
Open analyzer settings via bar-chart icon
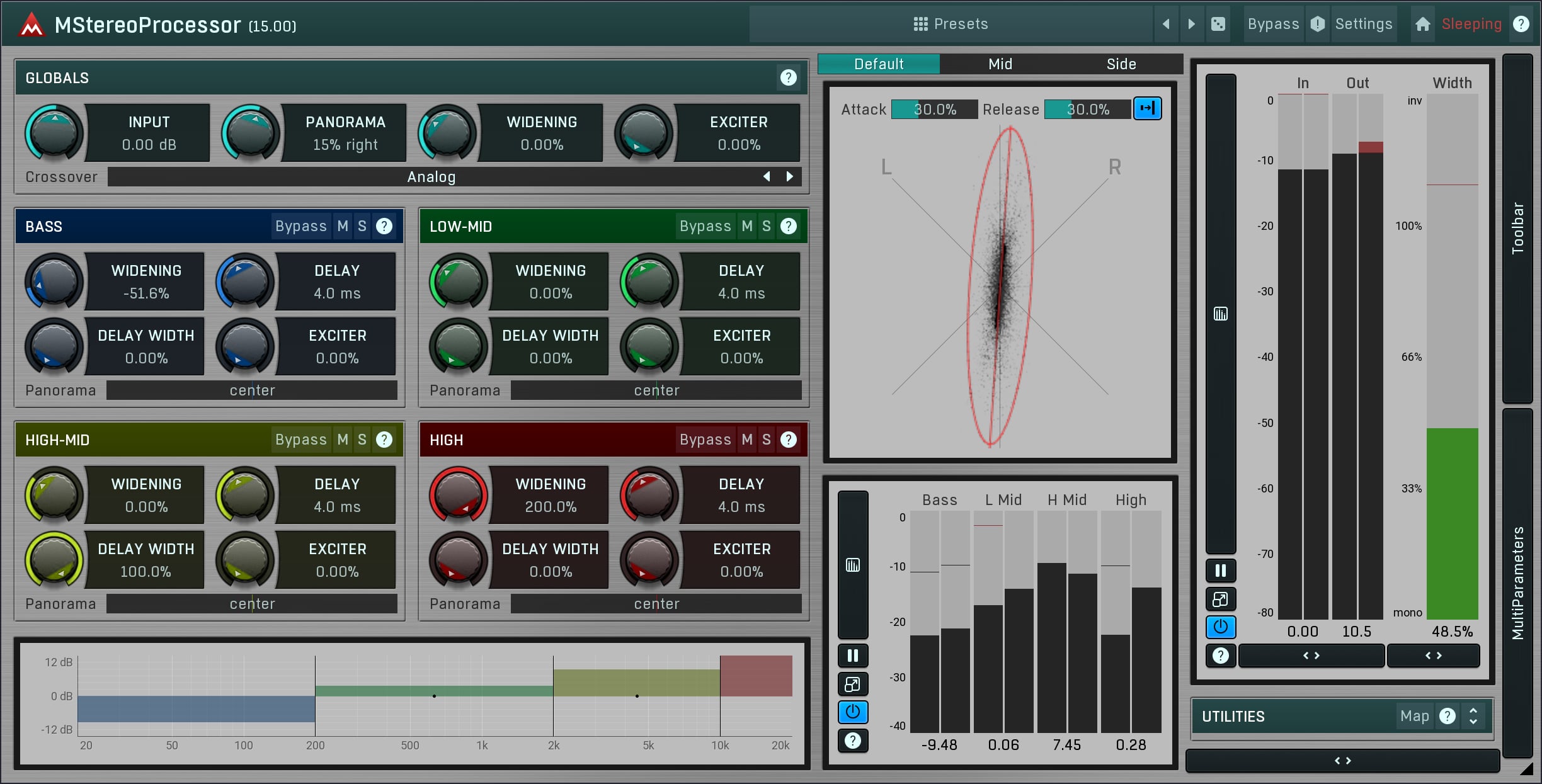[x=853, y=564]
